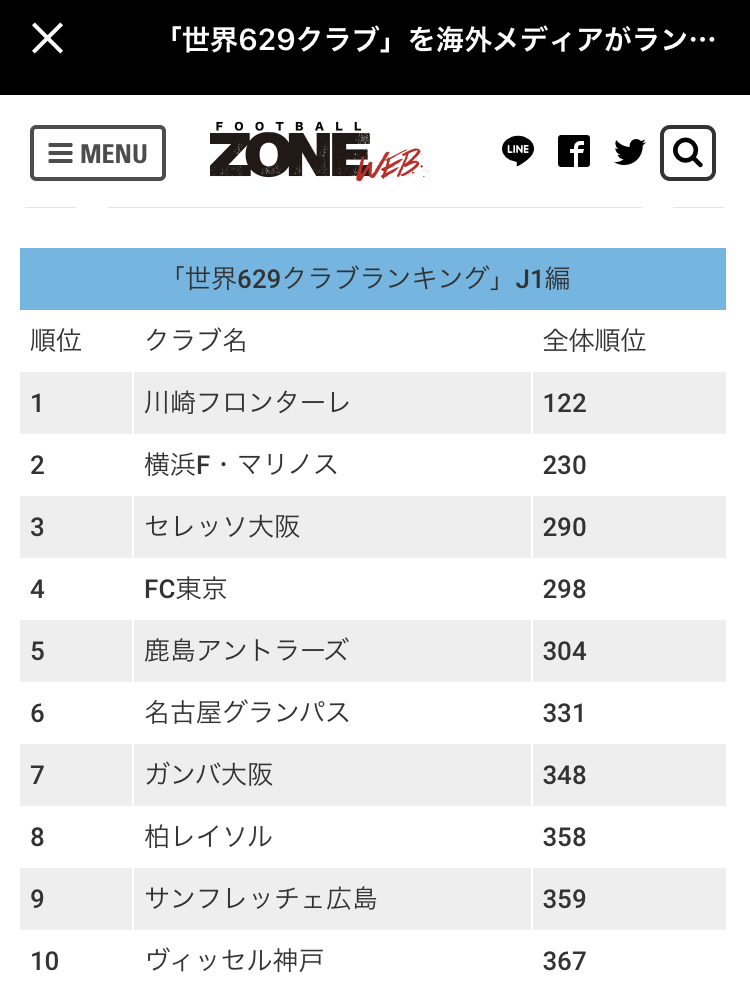750x991 pixels.
Task: Click 鹿島アントラーズ club name
Action: (246, 651)
